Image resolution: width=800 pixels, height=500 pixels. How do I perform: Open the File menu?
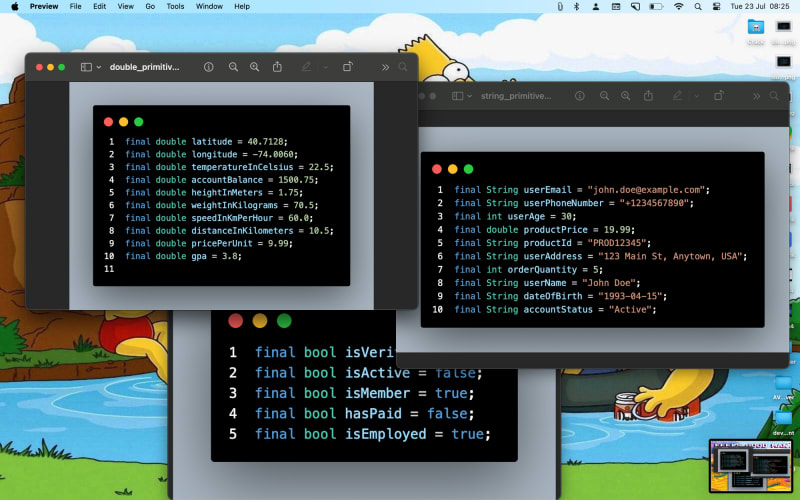(x=76, y=6)
